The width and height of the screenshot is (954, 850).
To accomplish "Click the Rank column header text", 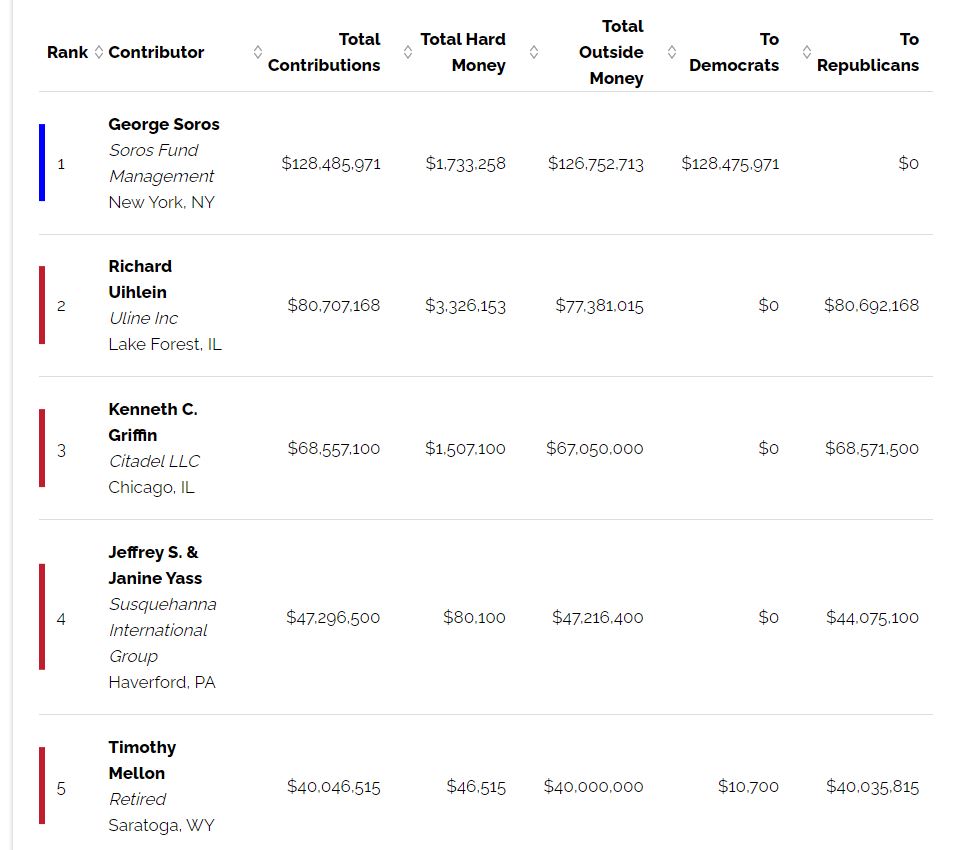I will coord(67,52).
